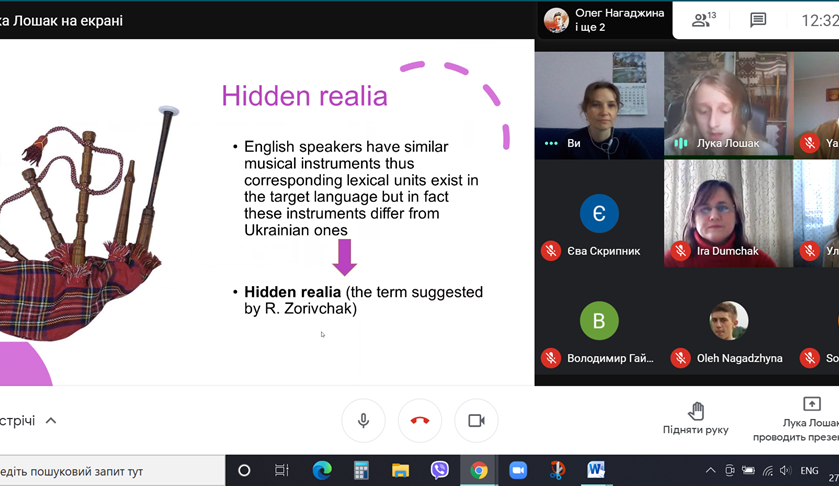This screenshot has width=839, height=486.
Task: Show hidden system tray icons
Action: (710, 471)
